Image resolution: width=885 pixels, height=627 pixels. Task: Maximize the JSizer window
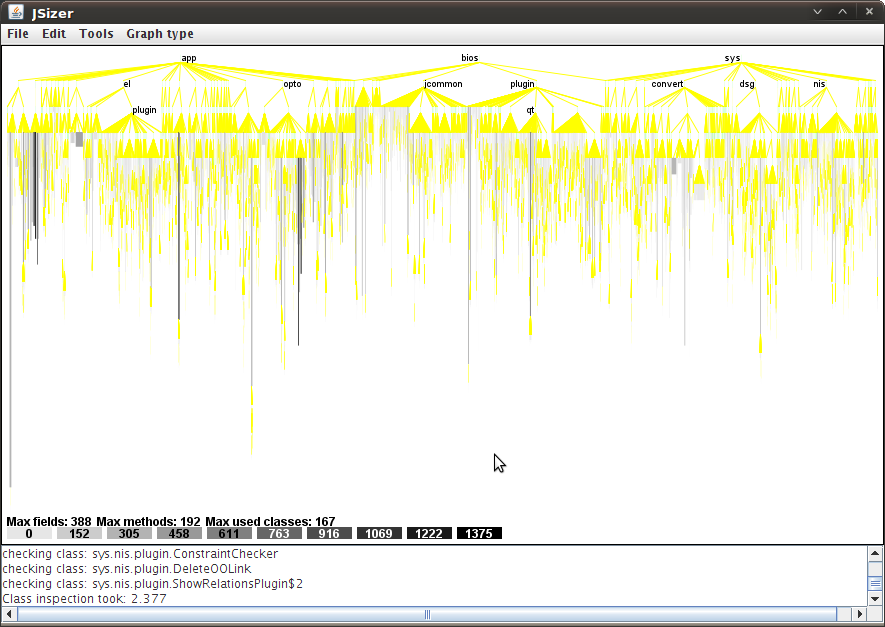tap(843, 12)
